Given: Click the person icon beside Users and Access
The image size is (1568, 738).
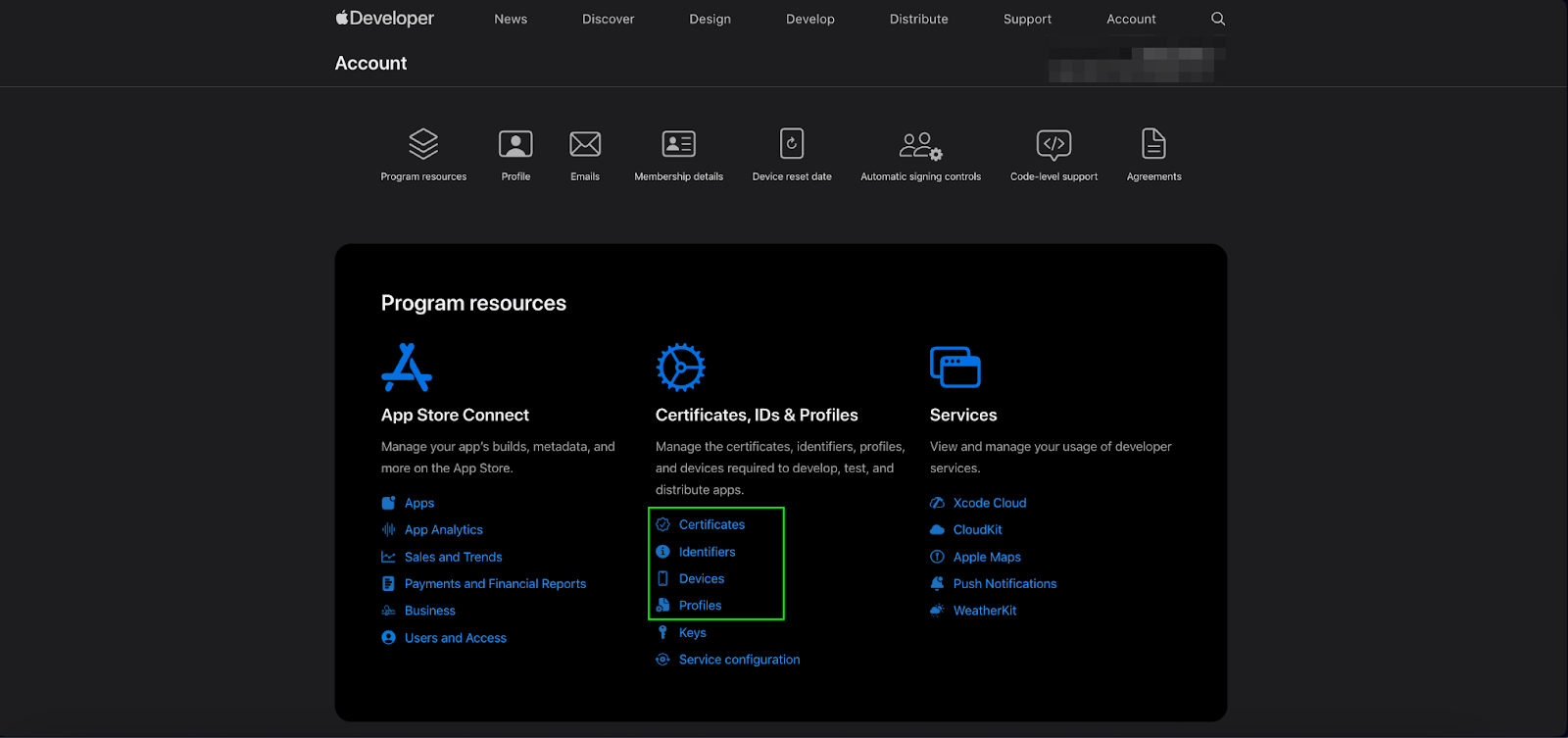Looking at the screenshot, I should coord(388,637).
